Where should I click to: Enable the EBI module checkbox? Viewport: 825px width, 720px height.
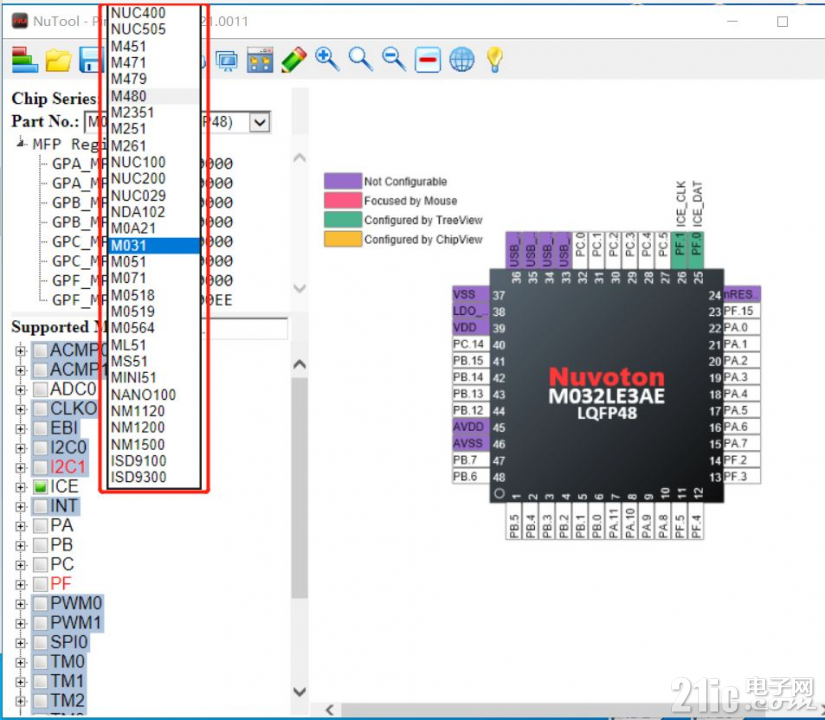tap(41, 428)
